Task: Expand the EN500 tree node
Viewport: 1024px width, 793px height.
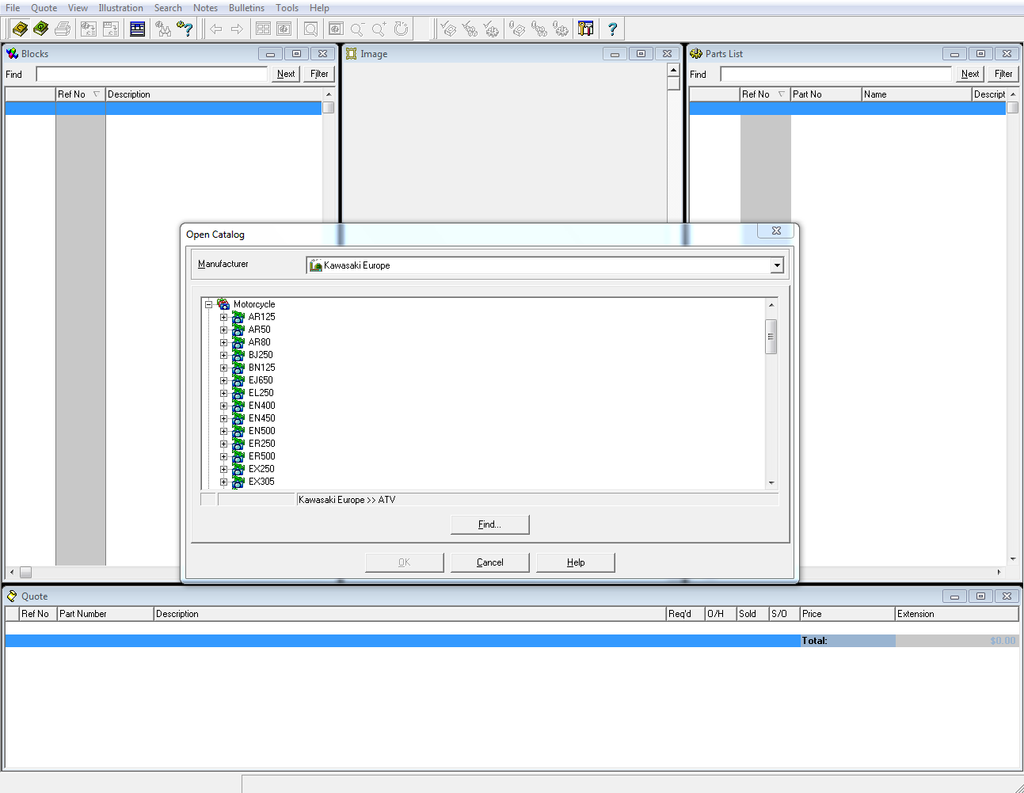Action: [223, 431]
